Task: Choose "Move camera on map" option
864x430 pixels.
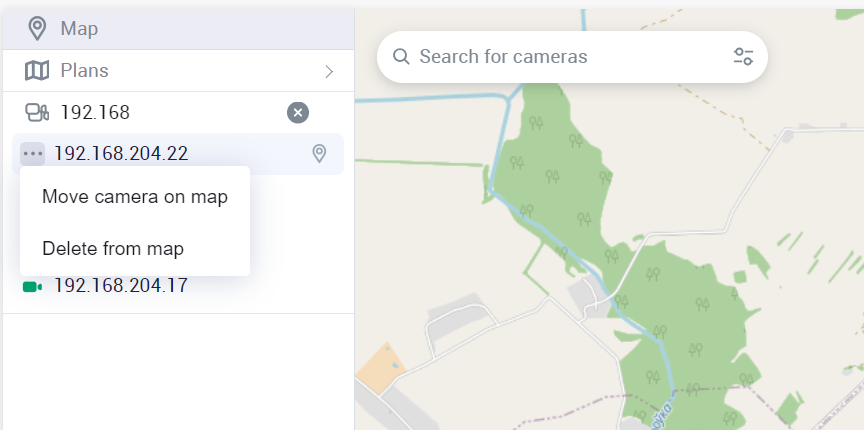Action: coord(135,197)
